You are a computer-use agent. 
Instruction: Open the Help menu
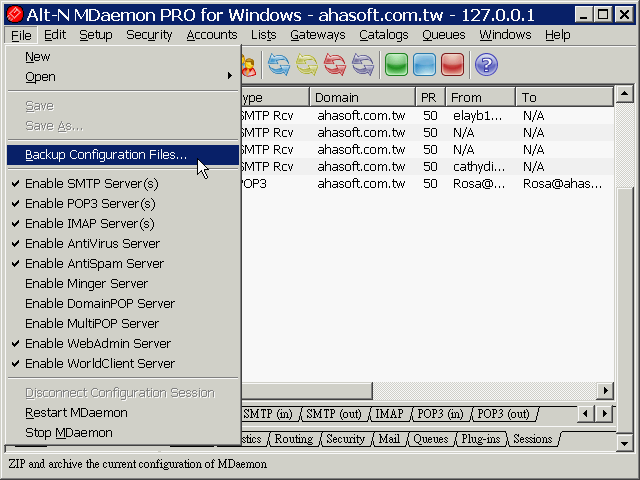tap(558, 35)
